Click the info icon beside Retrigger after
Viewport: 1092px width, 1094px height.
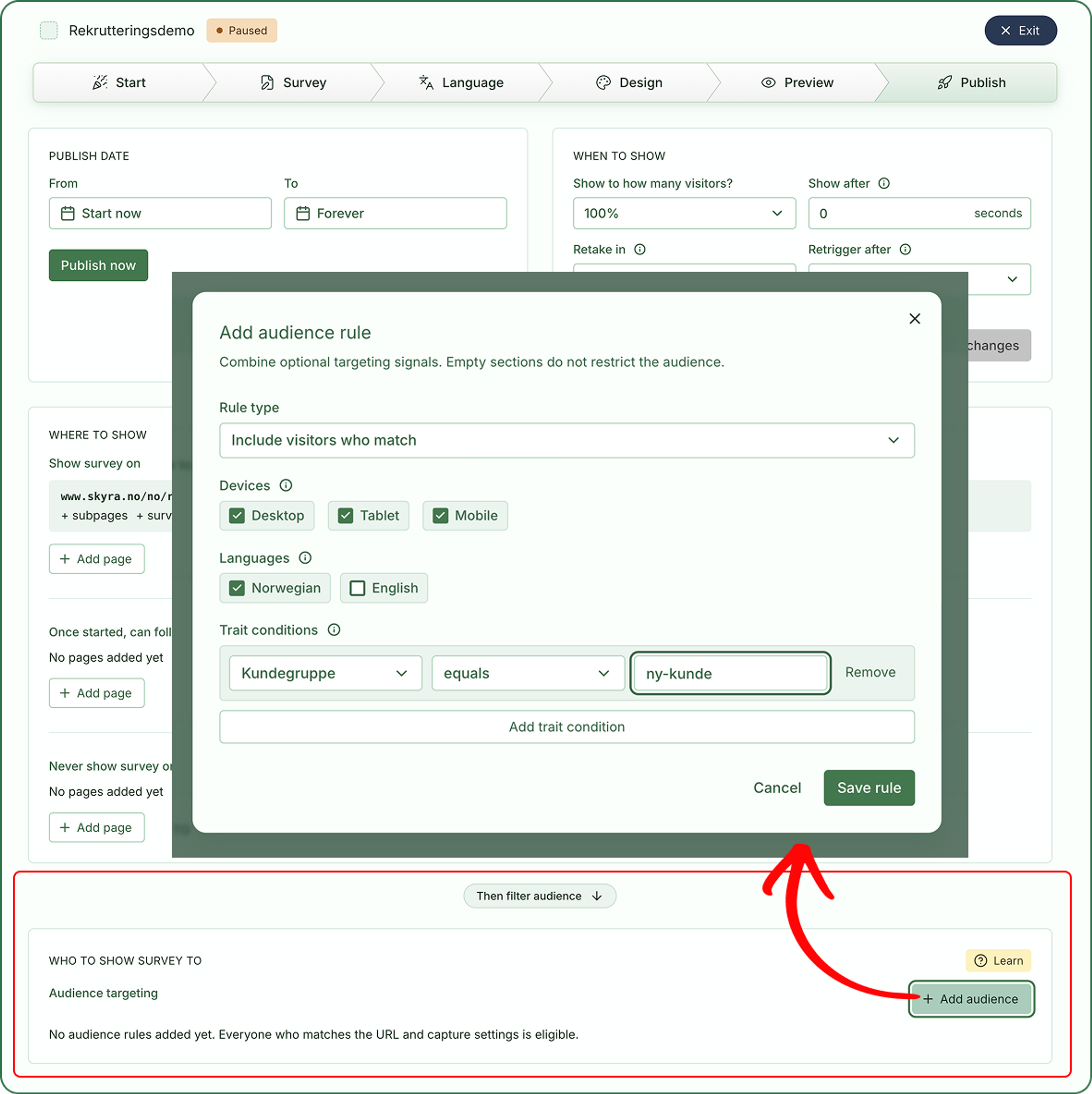(905, 249)
